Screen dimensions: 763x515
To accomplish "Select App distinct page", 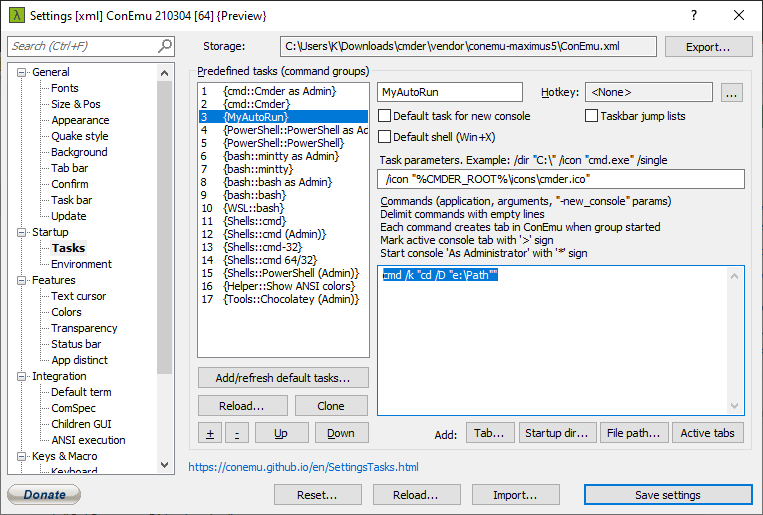I will pyautogui.click(x=79, y=360).
